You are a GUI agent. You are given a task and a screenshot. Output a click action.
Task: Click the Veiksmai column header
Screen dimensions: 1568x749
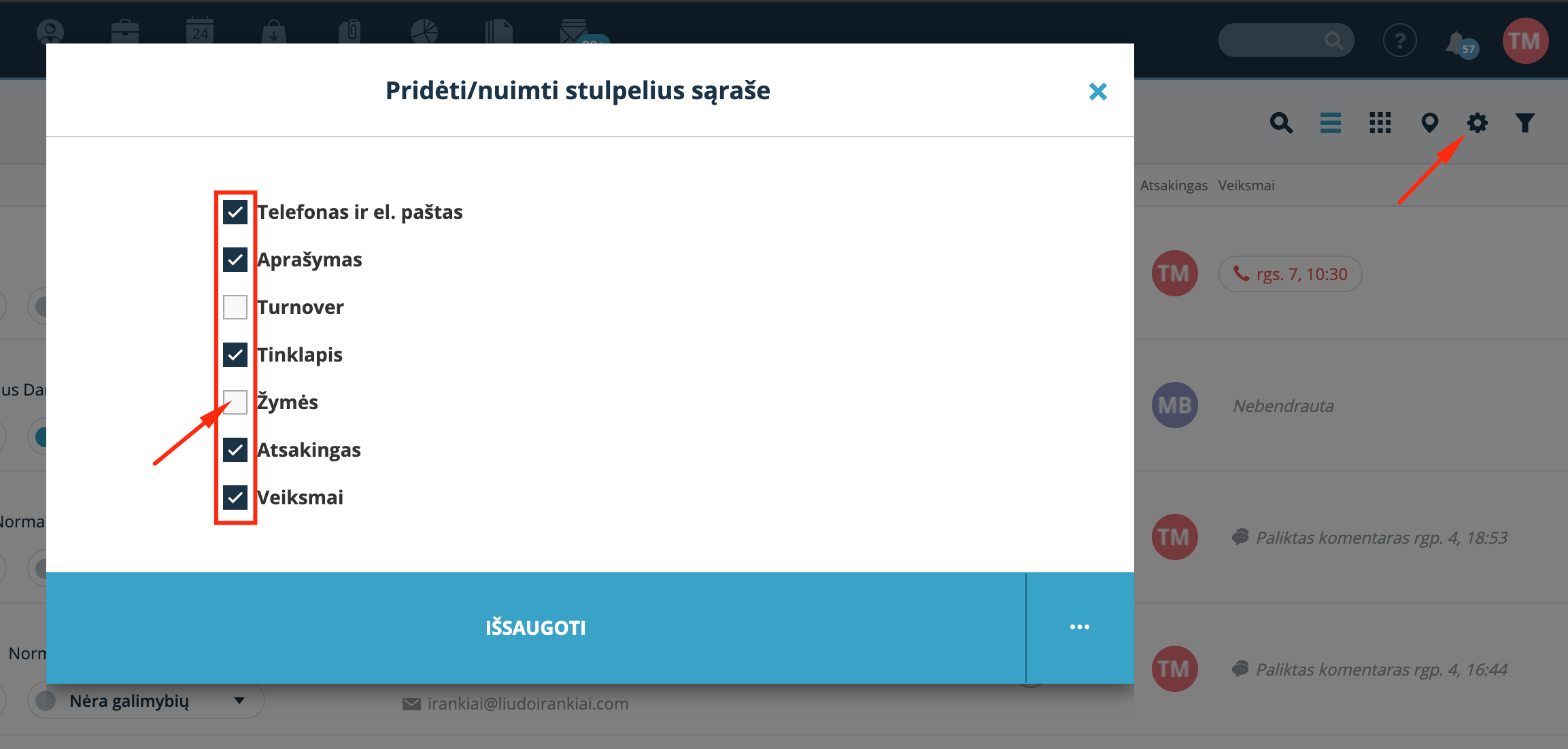1246,186
